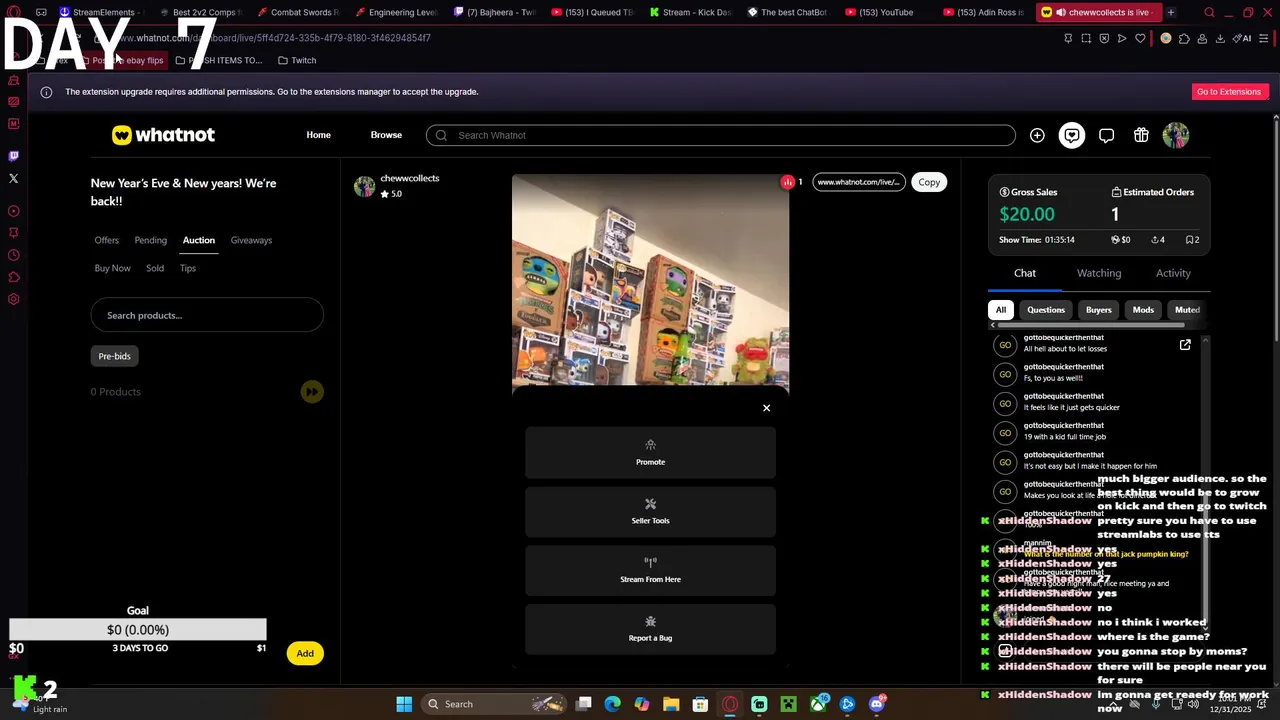Open the Offers tab
Screen dimensions: 1280x720
[x=107, y=240]
